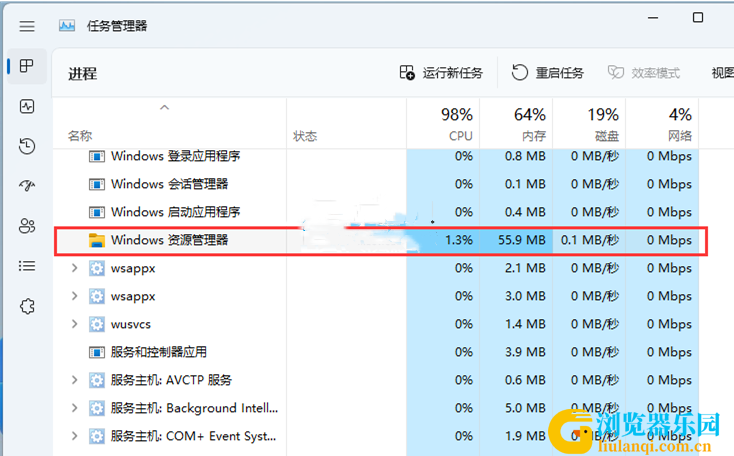Click the 运行新任务 icon

[x=407, y=73]
